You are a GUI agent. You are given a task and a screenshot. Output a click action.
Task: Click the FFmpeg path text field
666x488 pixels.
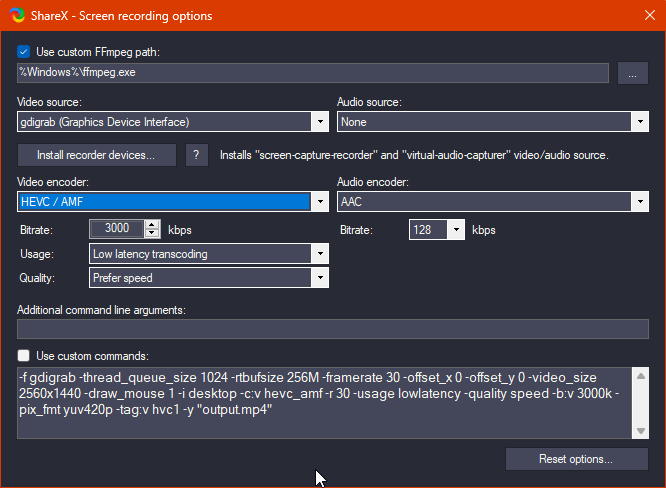pos(313,73)
